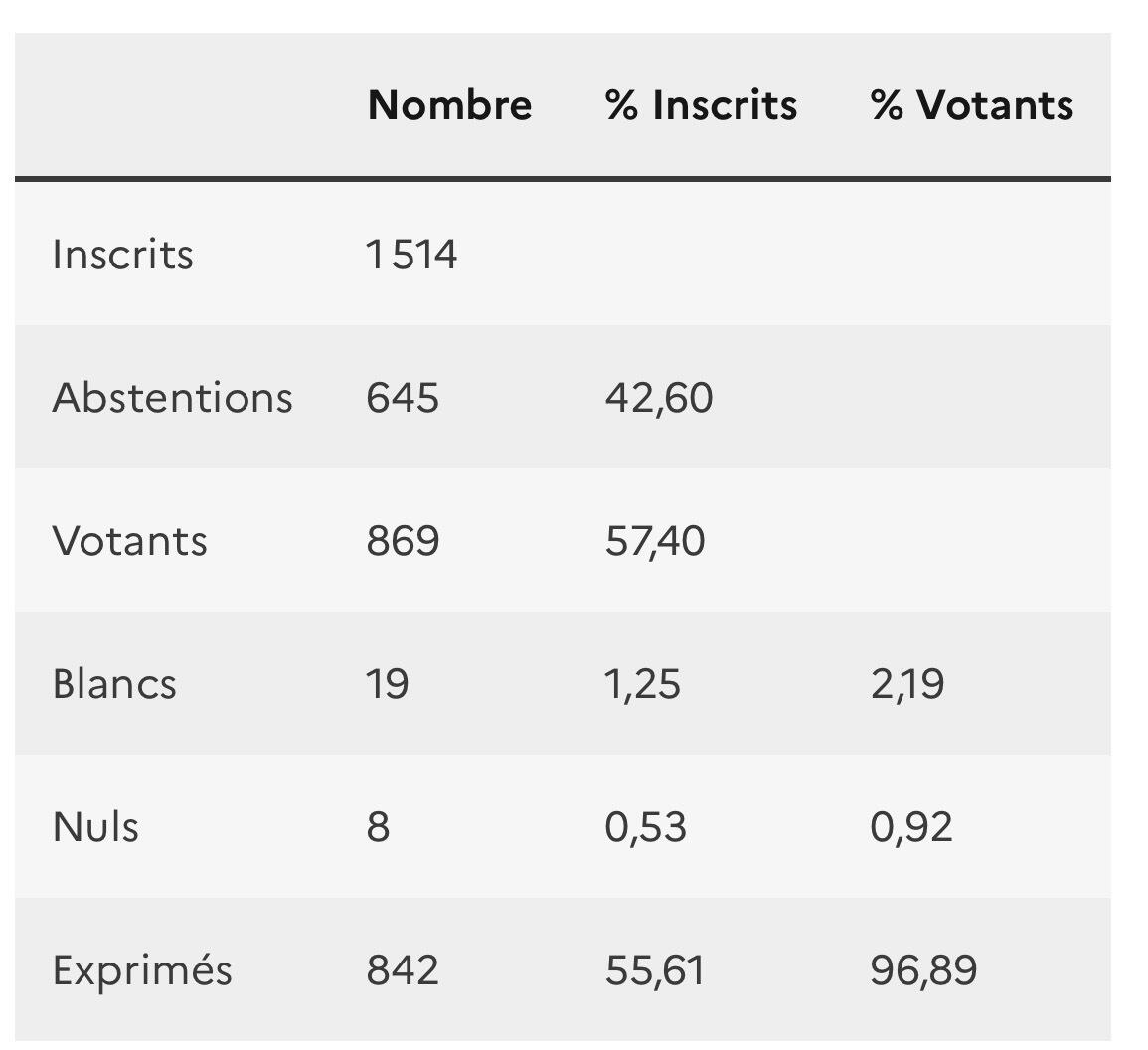This screenshot has width=1148, height=1050.
Task: Click the registered voters count 1514
Action: pyautogui.click(x=411, y=255)
